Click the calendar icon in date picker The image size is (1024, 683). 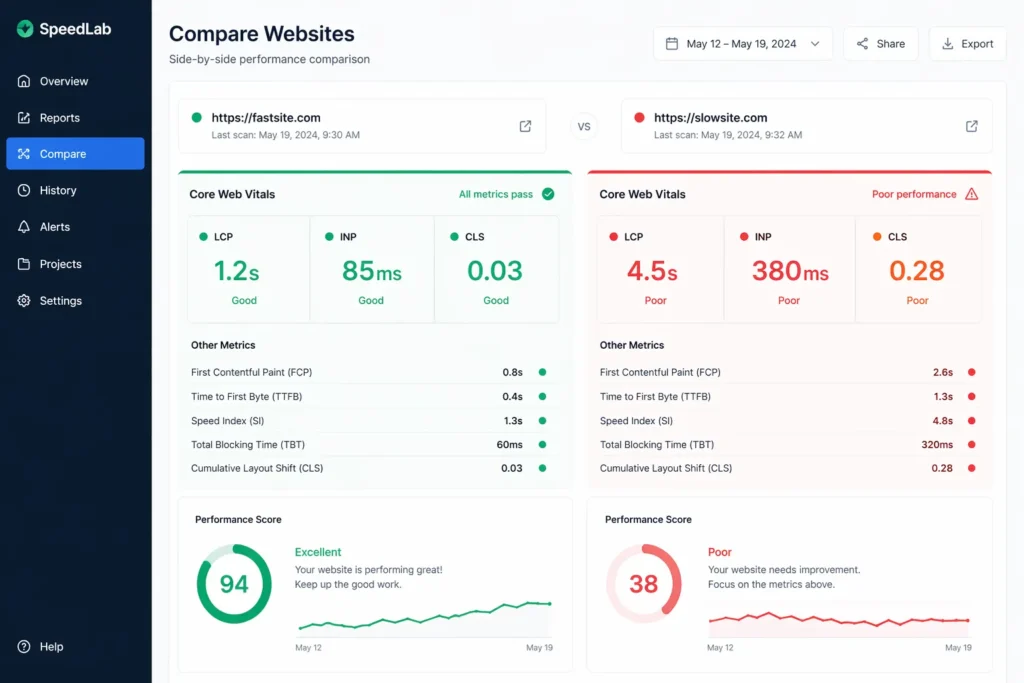pos(671,44)
